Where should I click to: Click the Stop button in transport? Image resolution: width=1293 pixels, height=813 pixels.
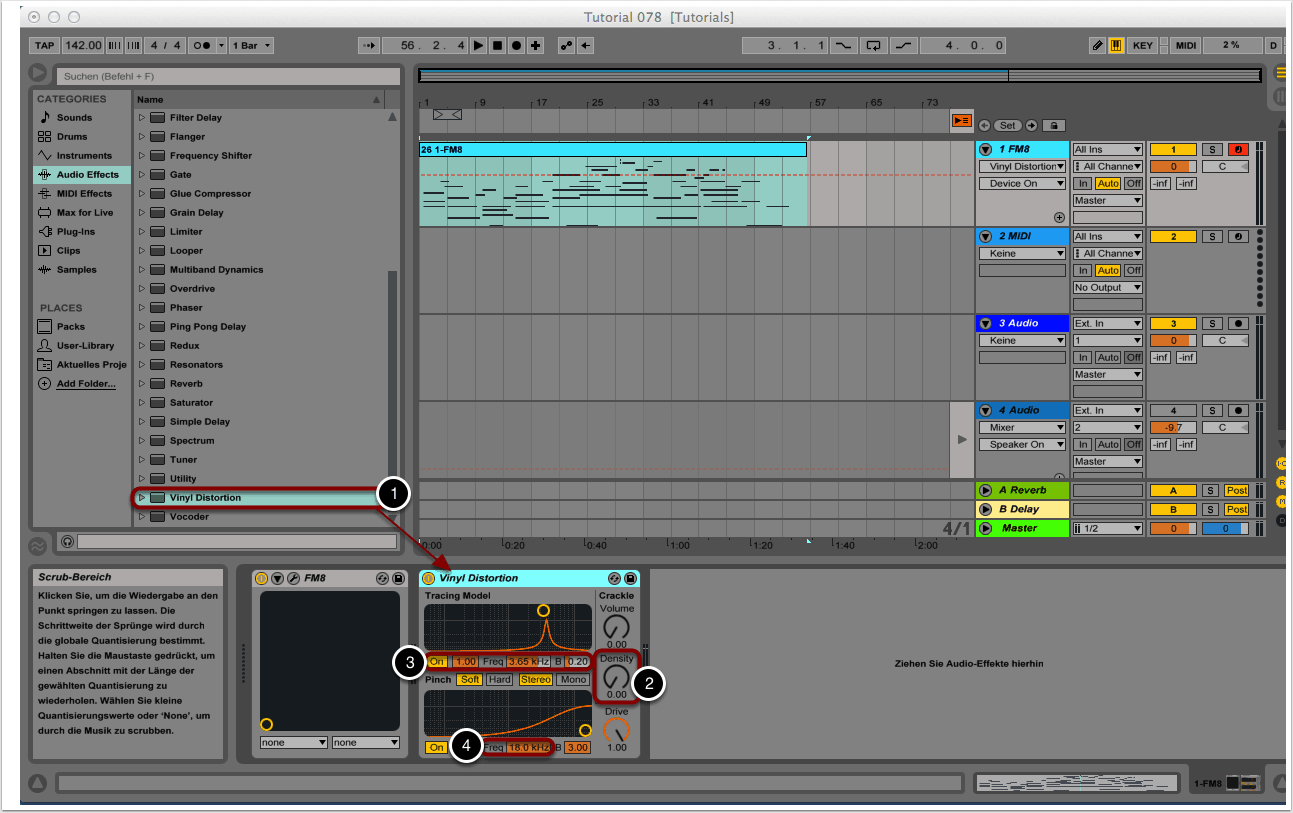(497, 45)
